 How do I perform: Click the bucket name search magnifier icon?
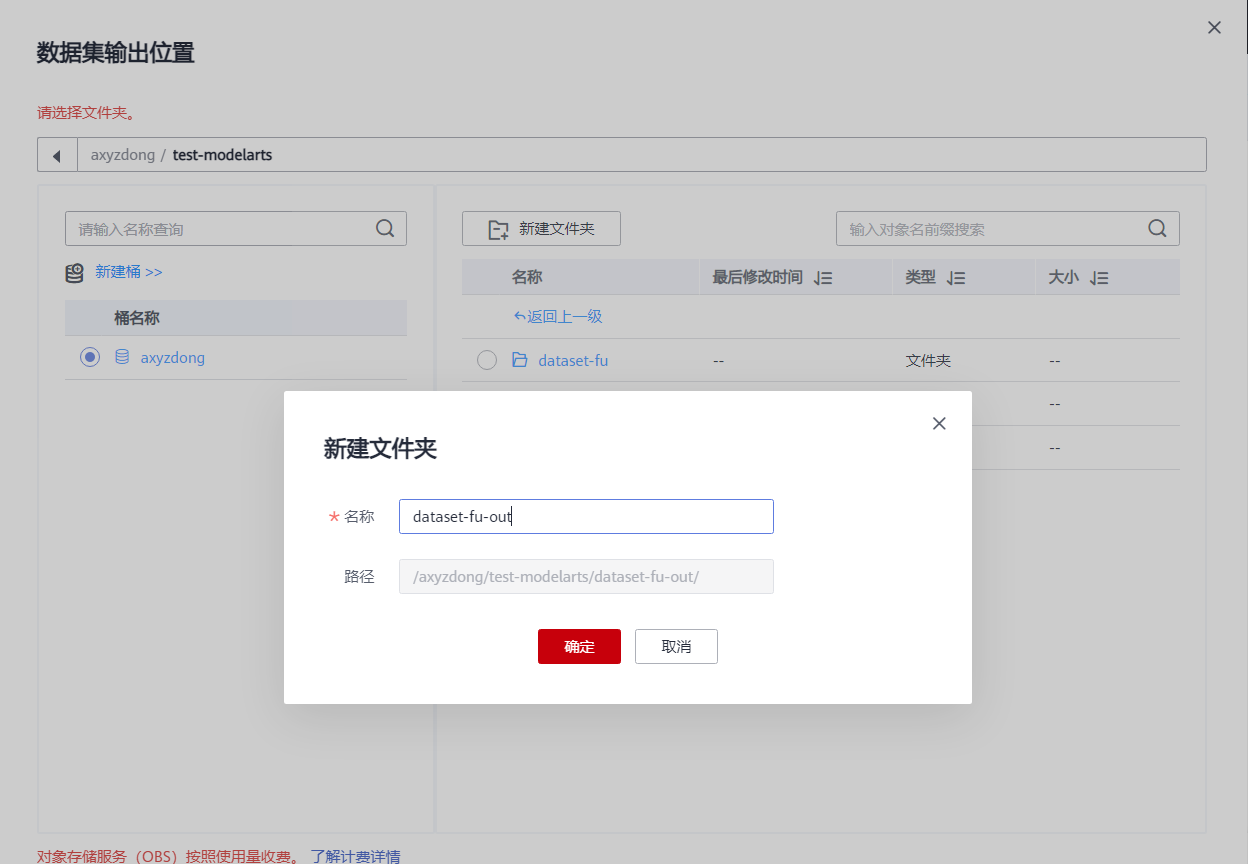coord(385,228)
